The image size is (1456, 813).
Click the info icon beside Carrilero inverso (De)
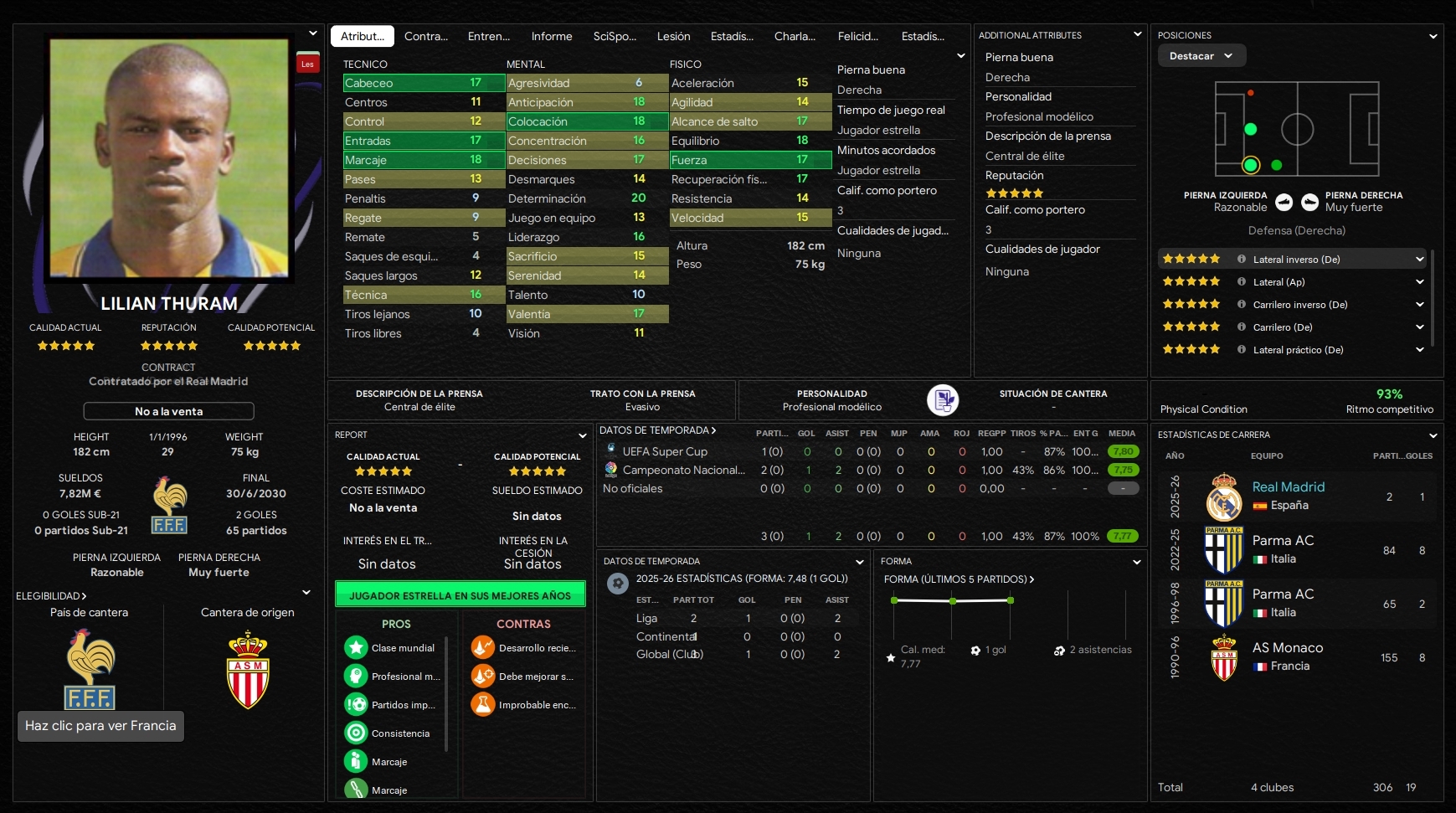(x=1242, y=305)
